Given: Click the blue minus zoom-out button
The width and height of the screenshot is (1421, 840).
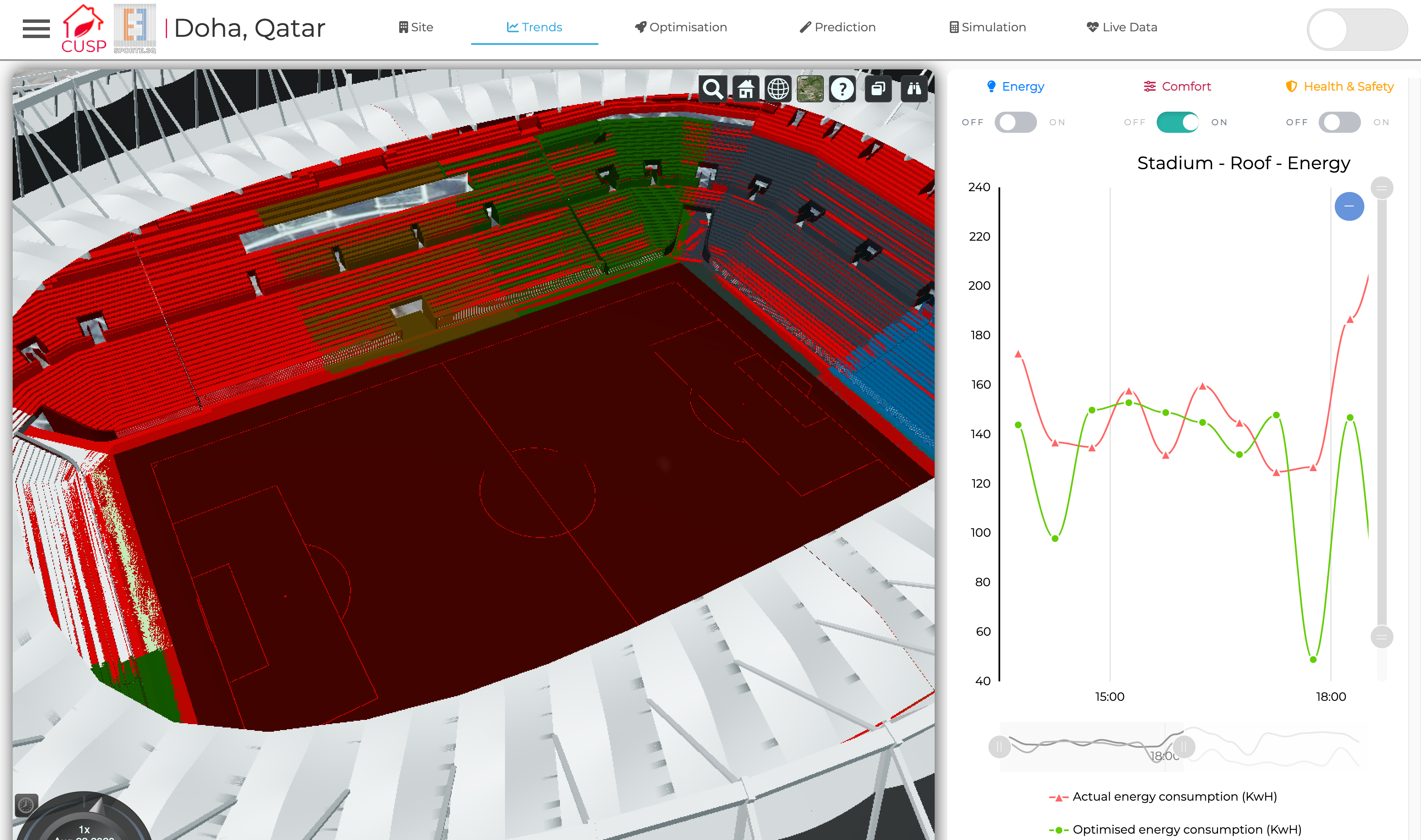Looking at the screenshot, I should [x=1349, y=206].
